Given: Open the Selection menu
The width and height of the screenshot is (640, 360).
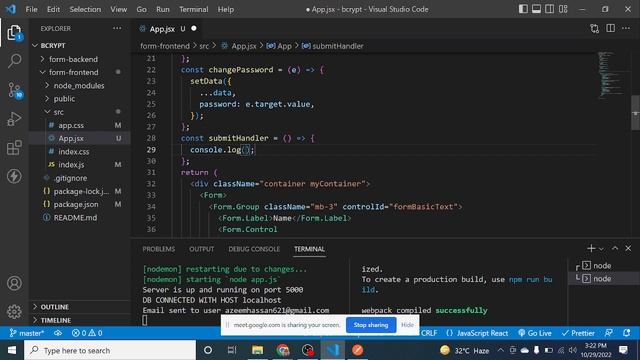Looking at the screenshot, I should pyautogui.click(x=85, y=9).
